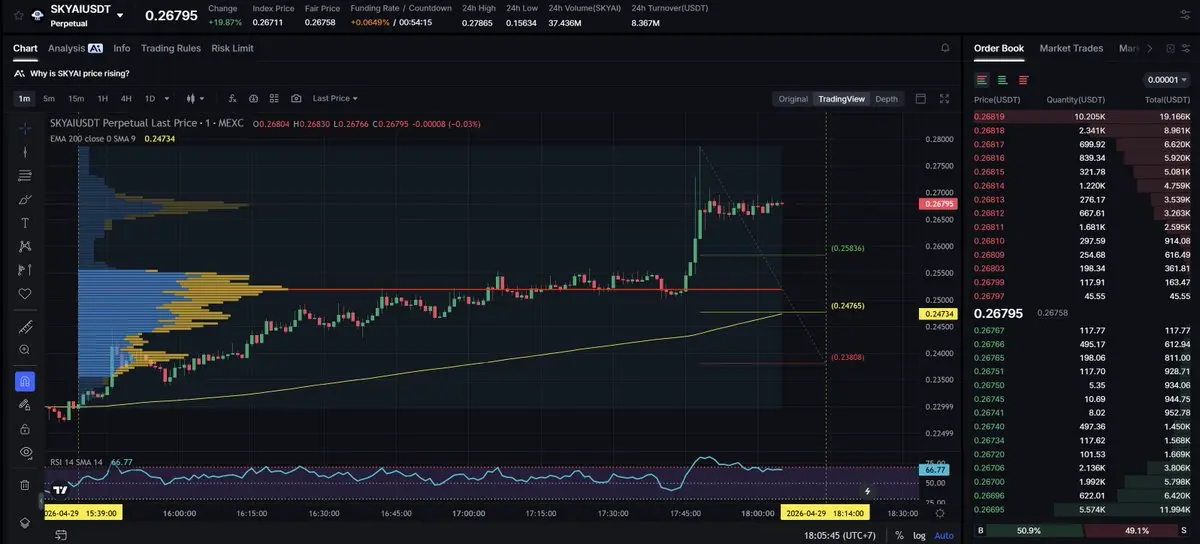1200x544 pixels.
Task: Switch to the Chart tab
Action: tap(25, 48)
